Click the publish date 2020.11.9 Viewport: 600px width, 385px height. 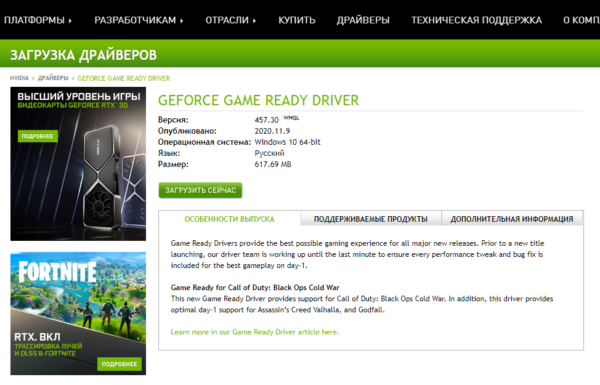tap(272, 131)
